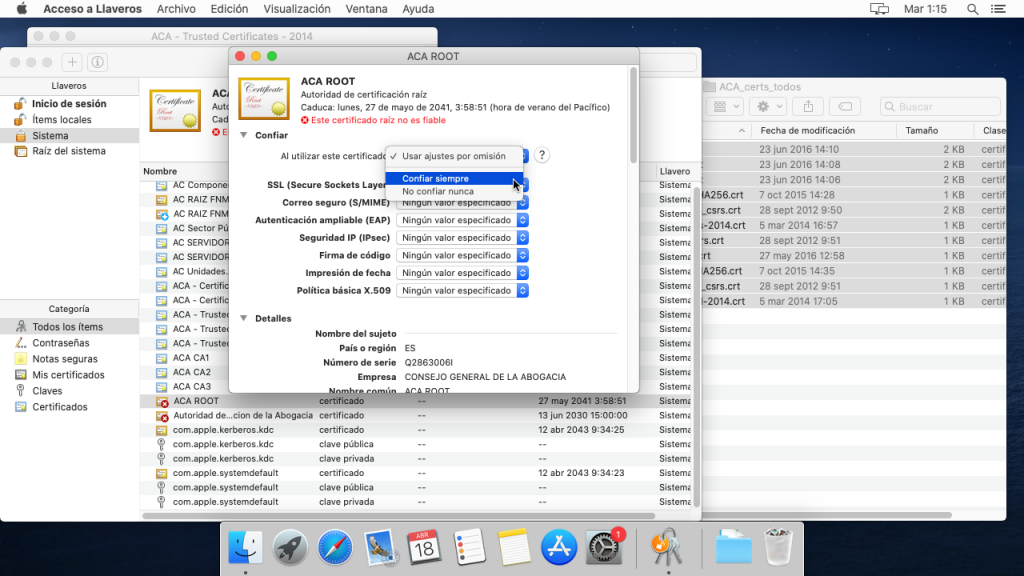The image size is (1024, 576).
Task: Show the 'Contraseñas' category
Action: pyautogui.click(x=69, y=343)
